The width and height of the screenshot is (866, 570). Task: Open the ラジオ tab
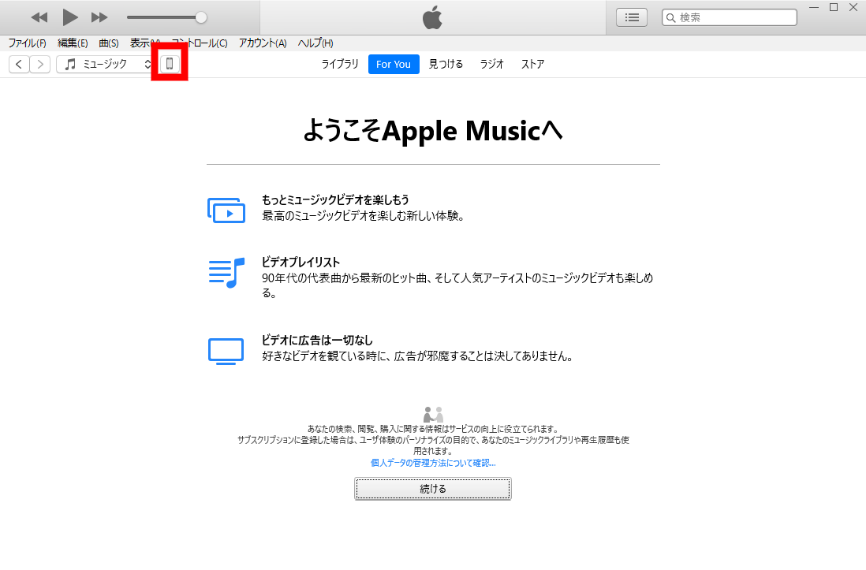click(x=492, y=64)
